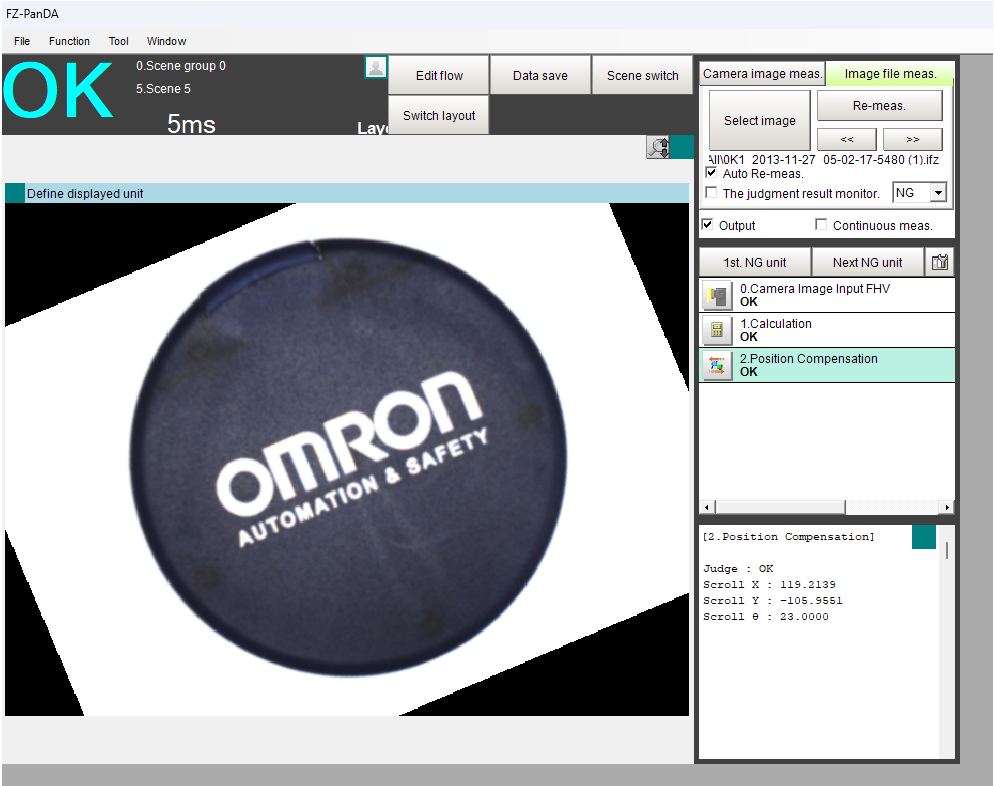Screen dimensions: 995x786
Task: Click the icon beside Next NG unit
Action: pos(940,262)
